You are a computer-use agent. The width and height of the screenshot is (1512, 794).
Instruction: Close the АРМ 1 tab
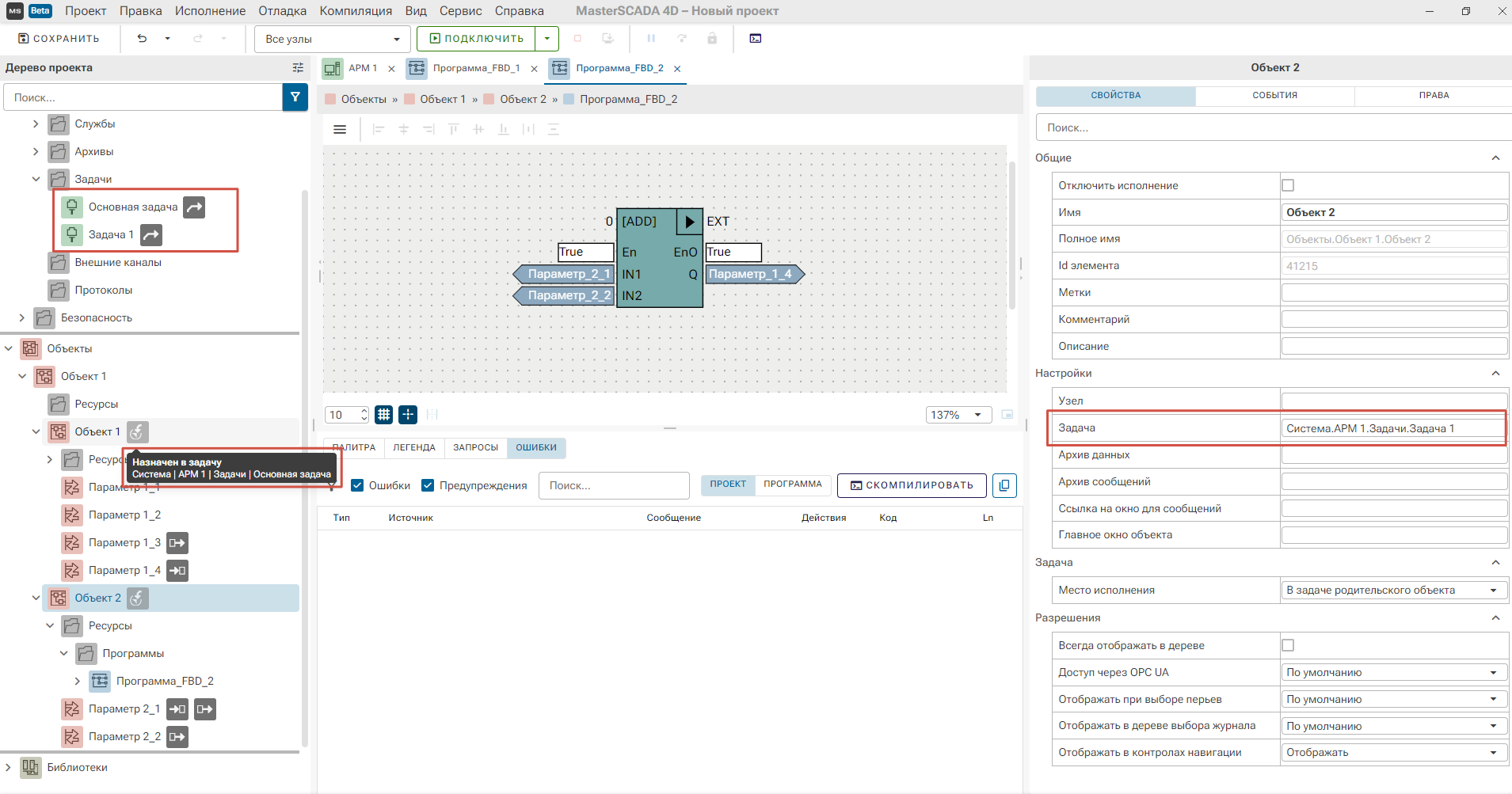(391, 69)
